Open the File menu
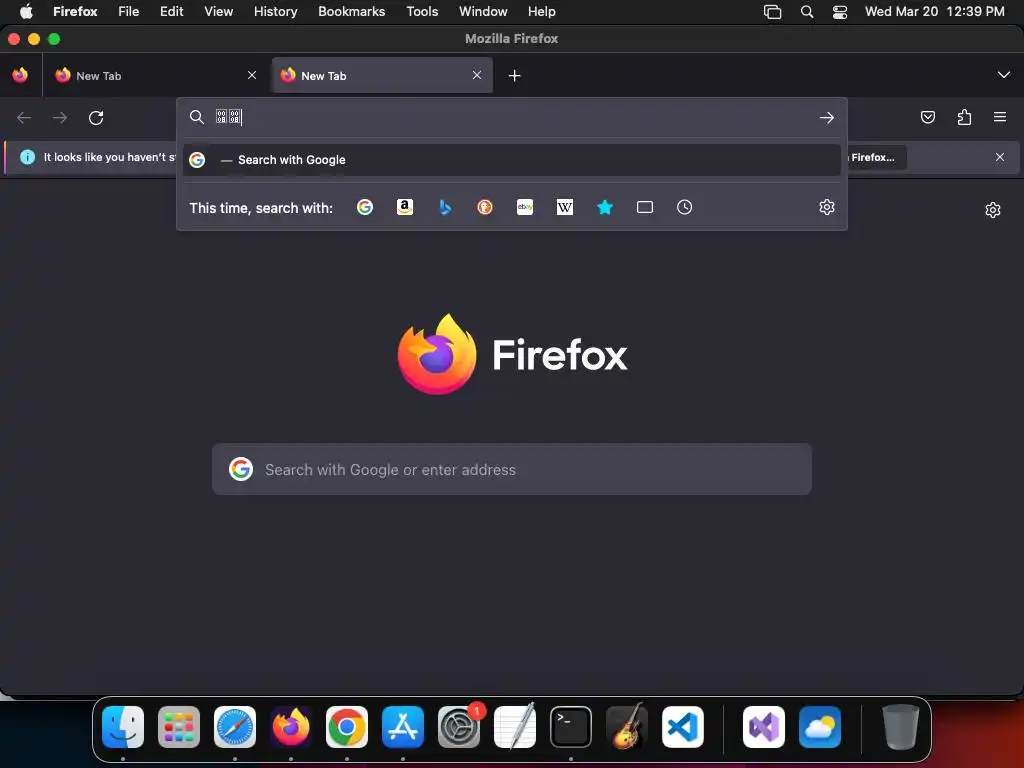 point(129,11)
